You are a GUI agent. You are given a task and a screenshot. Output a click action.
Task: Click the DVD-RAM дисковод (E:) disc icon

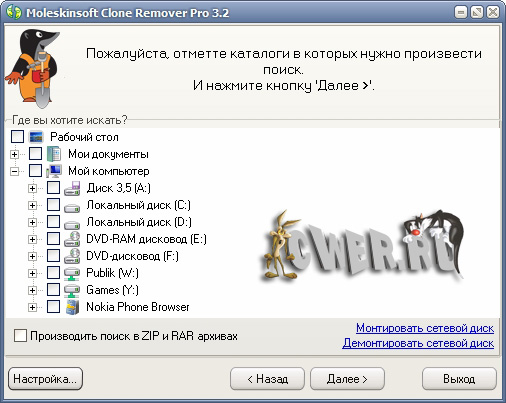pyautogui.click(x=72, y=239)
